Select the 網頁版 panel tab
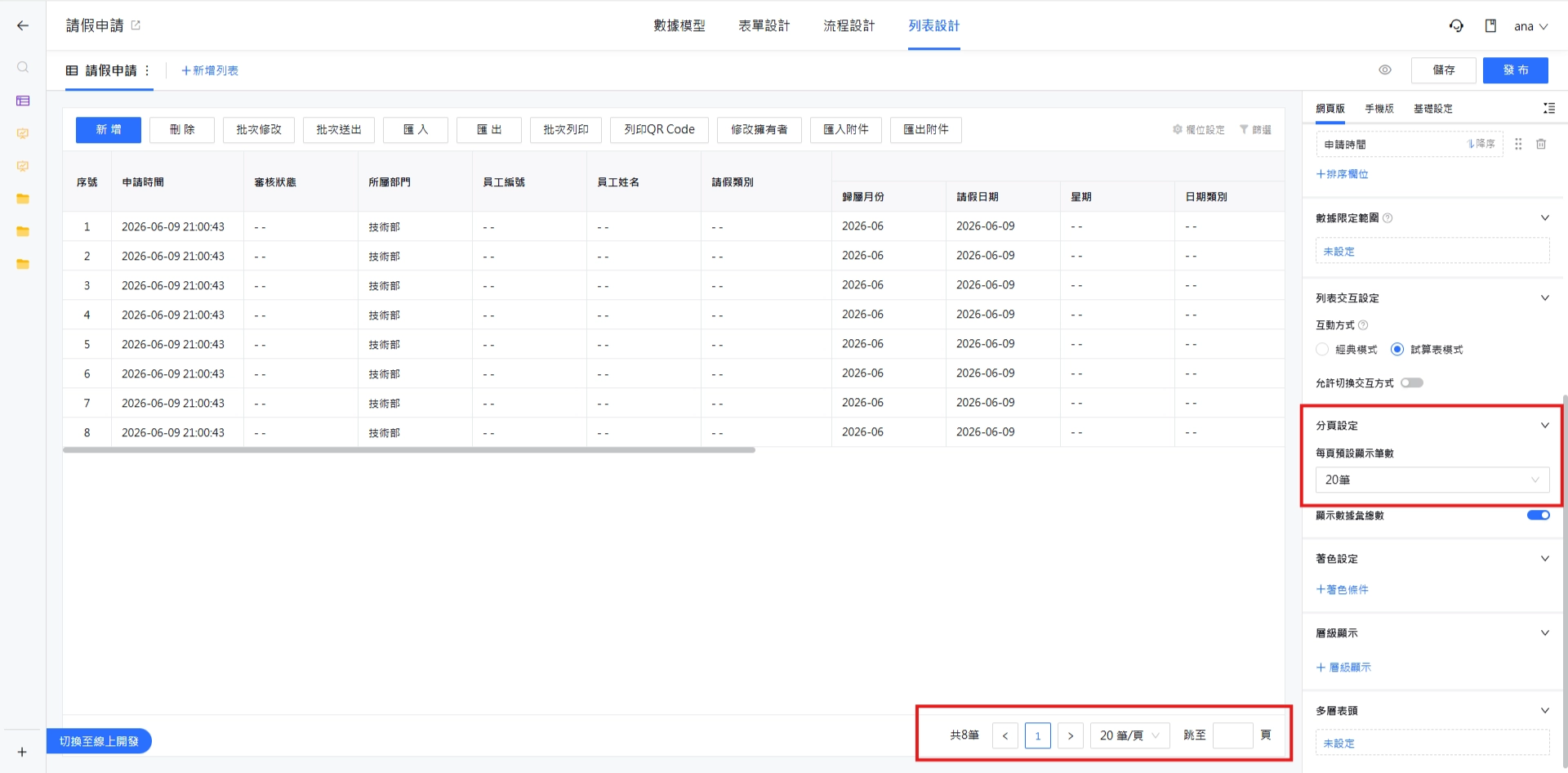The image size is (1568, 773). [x=1330, y=109]
